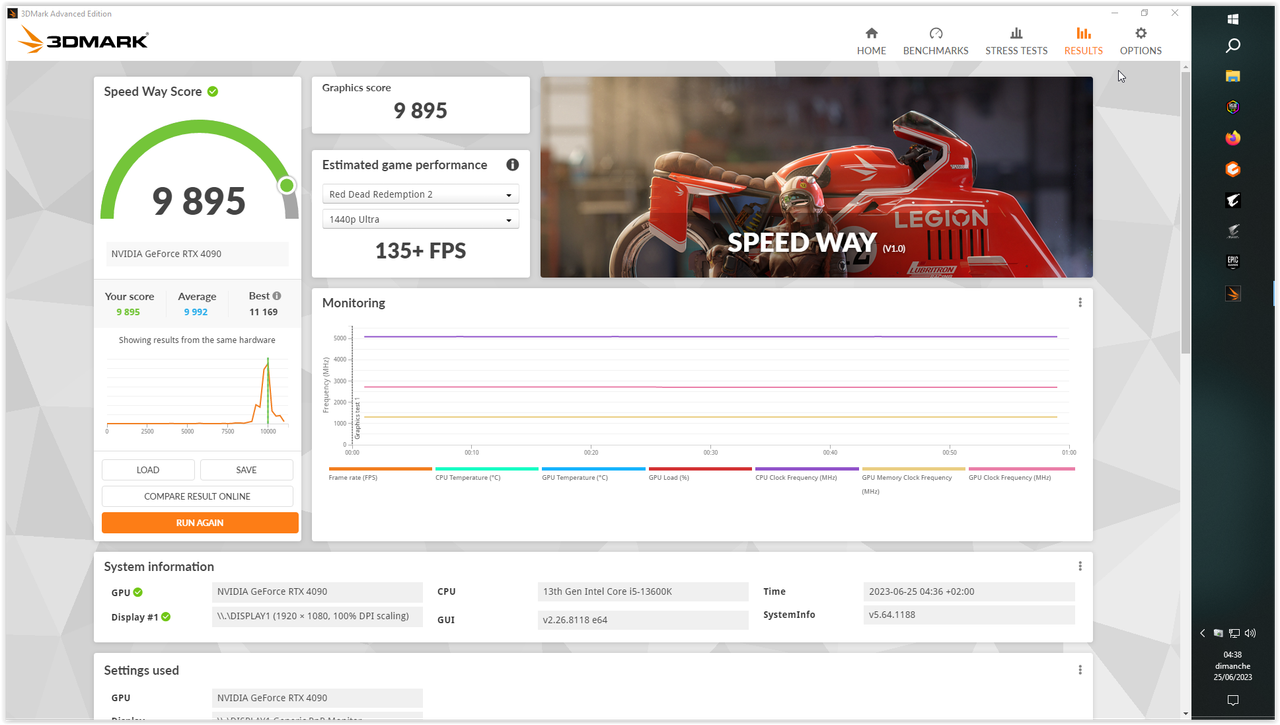Click the Average score 9 992
Image resolution: width=1280 pixels, height=725 pixels.
pyautogui.click(x=196, y=312)
